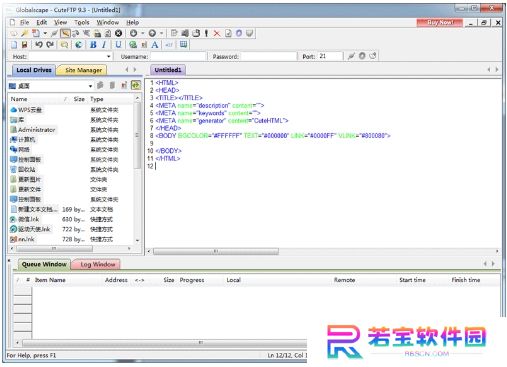
Task: Open the Help menu
Action: coord(132,22)
